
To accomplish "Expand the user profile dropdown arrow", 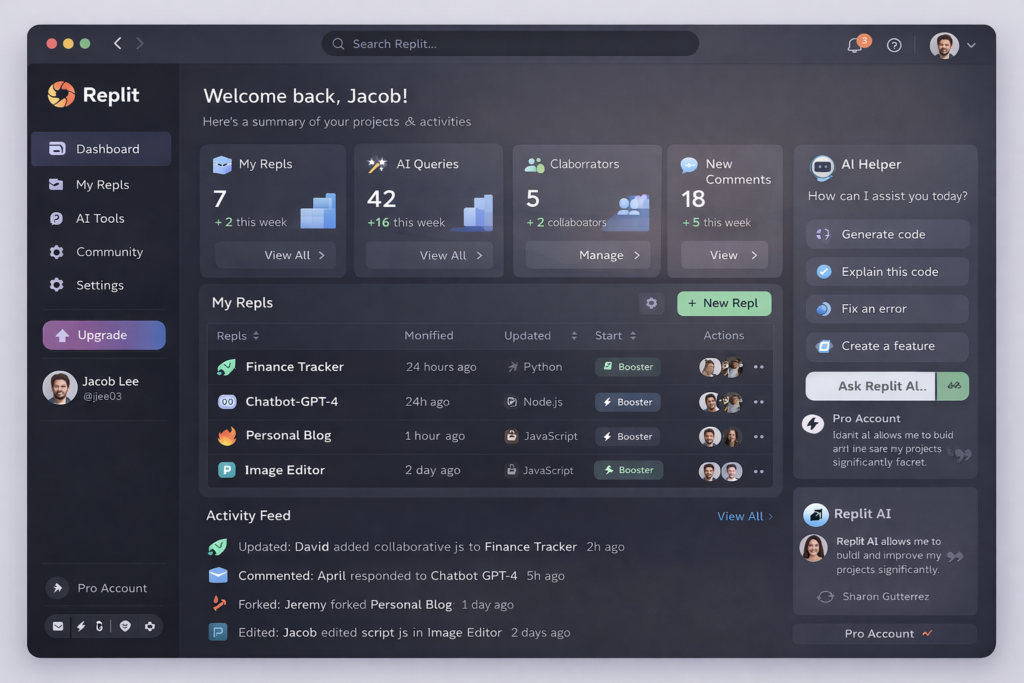I will (971, 45).
